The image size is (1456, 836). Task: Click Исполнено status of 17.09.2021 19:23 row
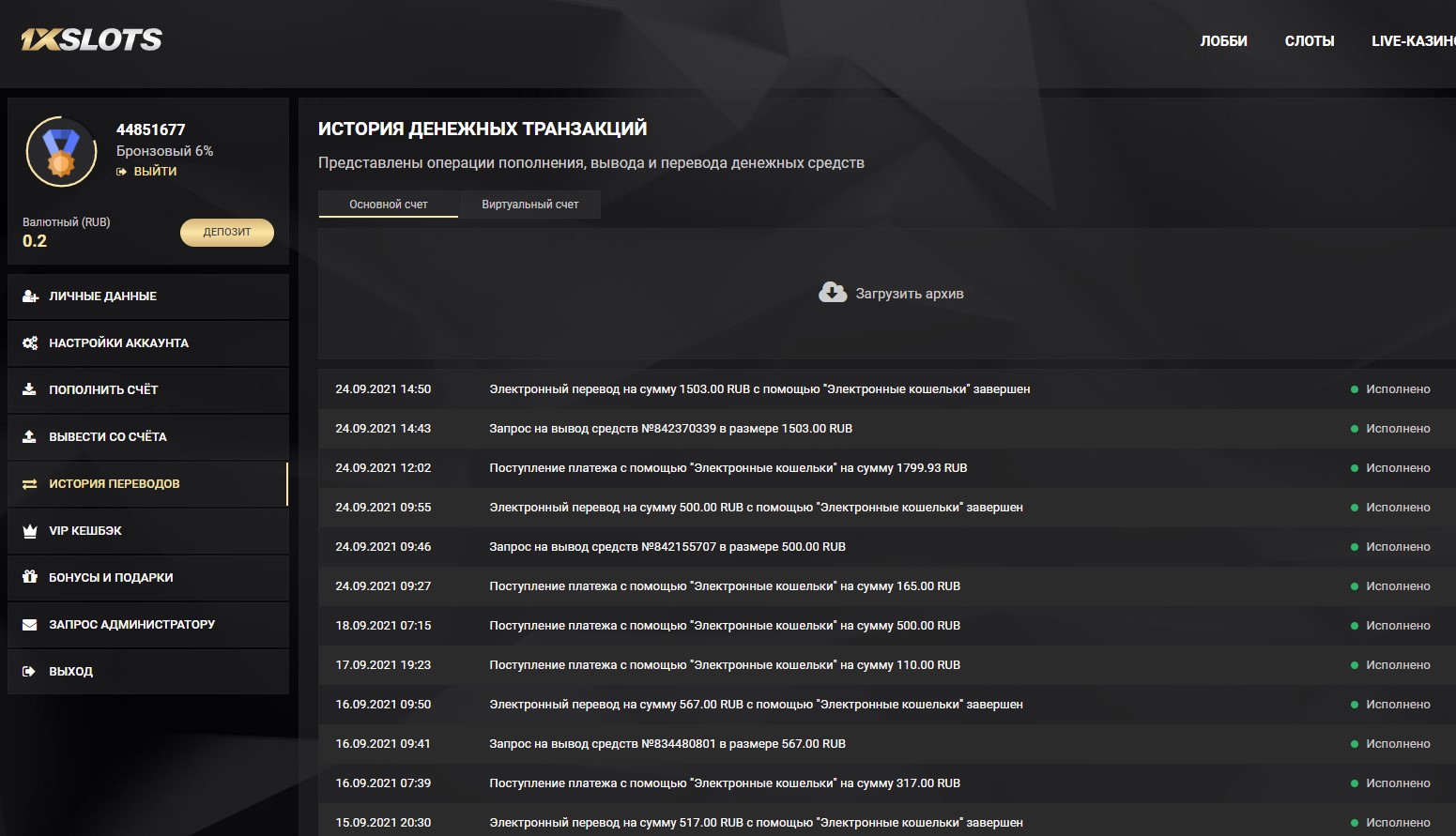1398,665
